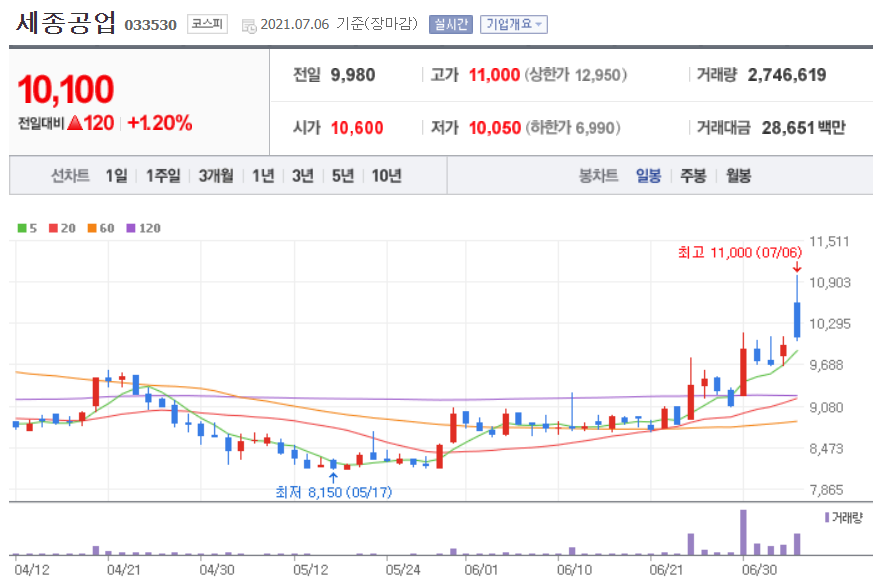
Task: Select the 10년 line chart tab
Action: click(x=386, y=176)
